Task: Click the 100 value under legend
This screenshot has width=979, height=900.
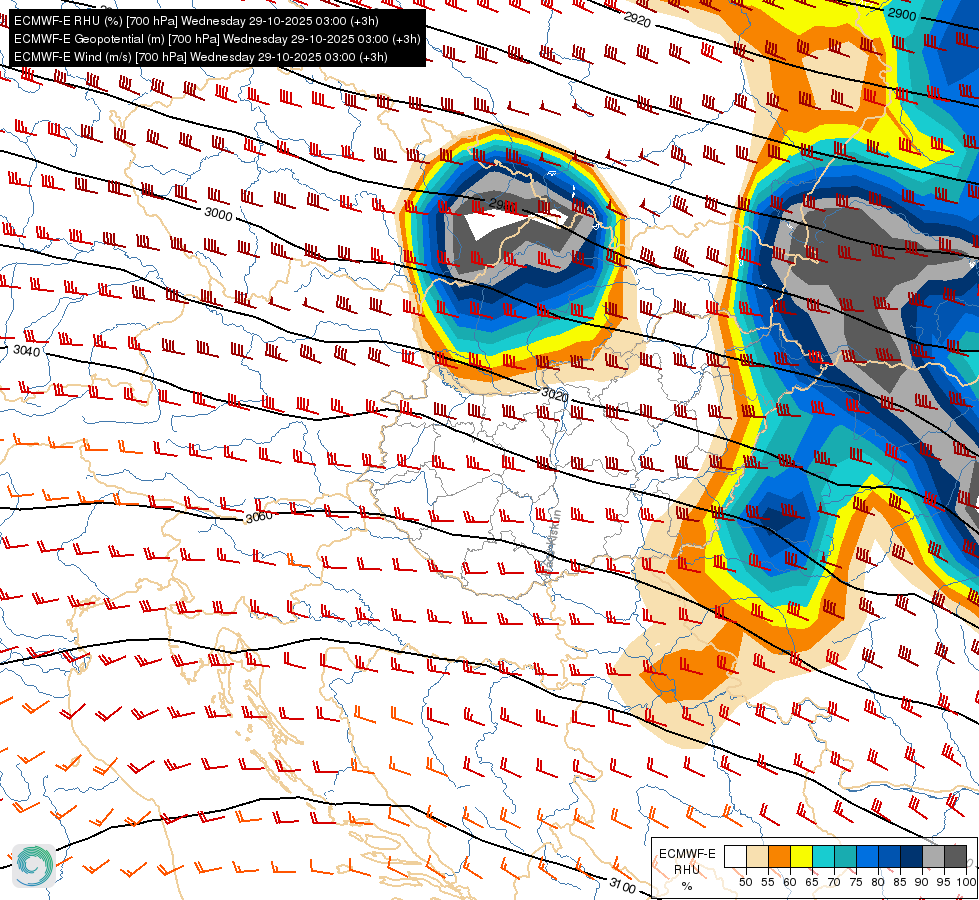Action: coord(966,882)
